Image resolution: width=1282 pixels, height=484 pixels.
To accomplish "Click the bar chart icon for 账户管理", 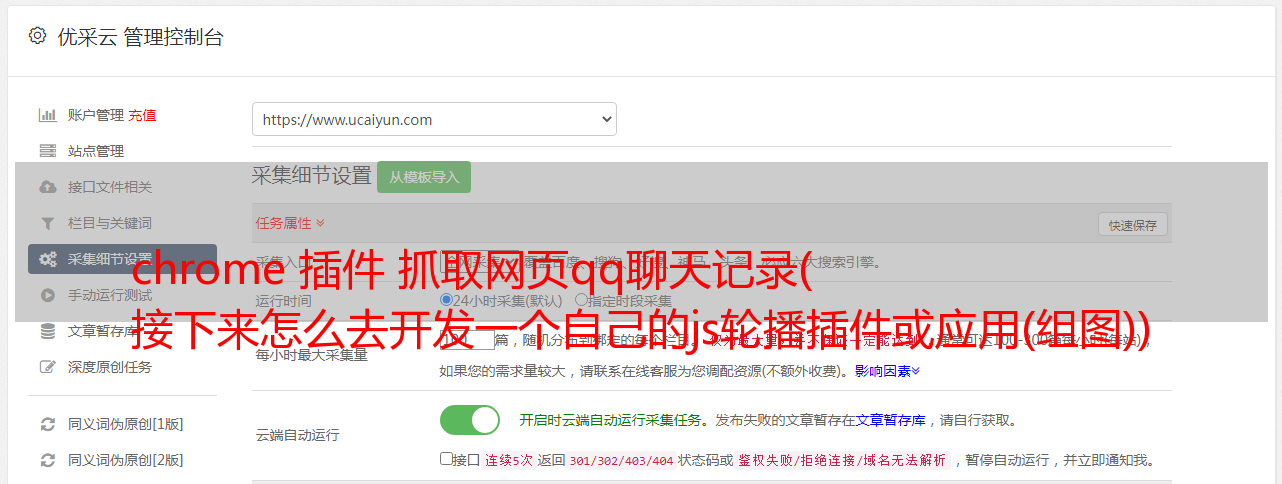I will (x=47, y=115).
